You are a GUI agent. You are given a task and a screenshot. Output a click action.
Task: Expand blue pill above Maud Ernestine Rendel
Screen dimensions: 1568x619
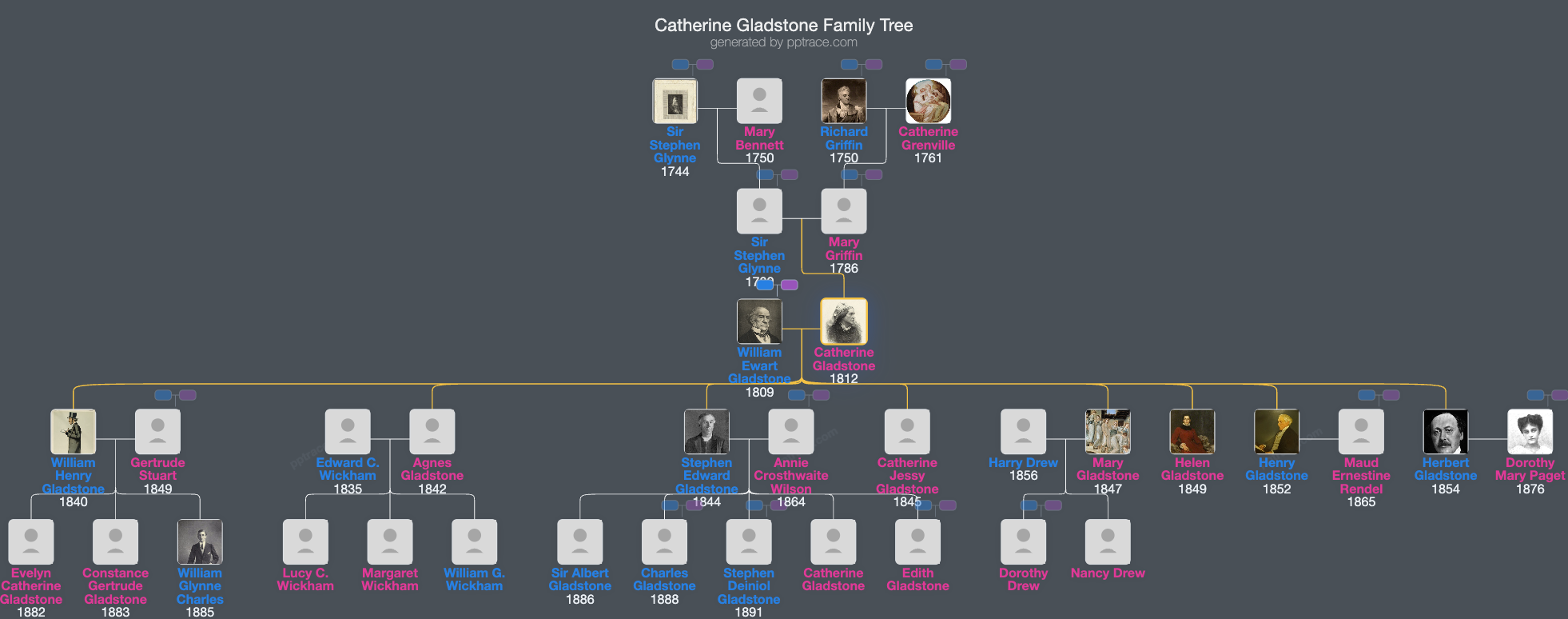[1367, 395]
